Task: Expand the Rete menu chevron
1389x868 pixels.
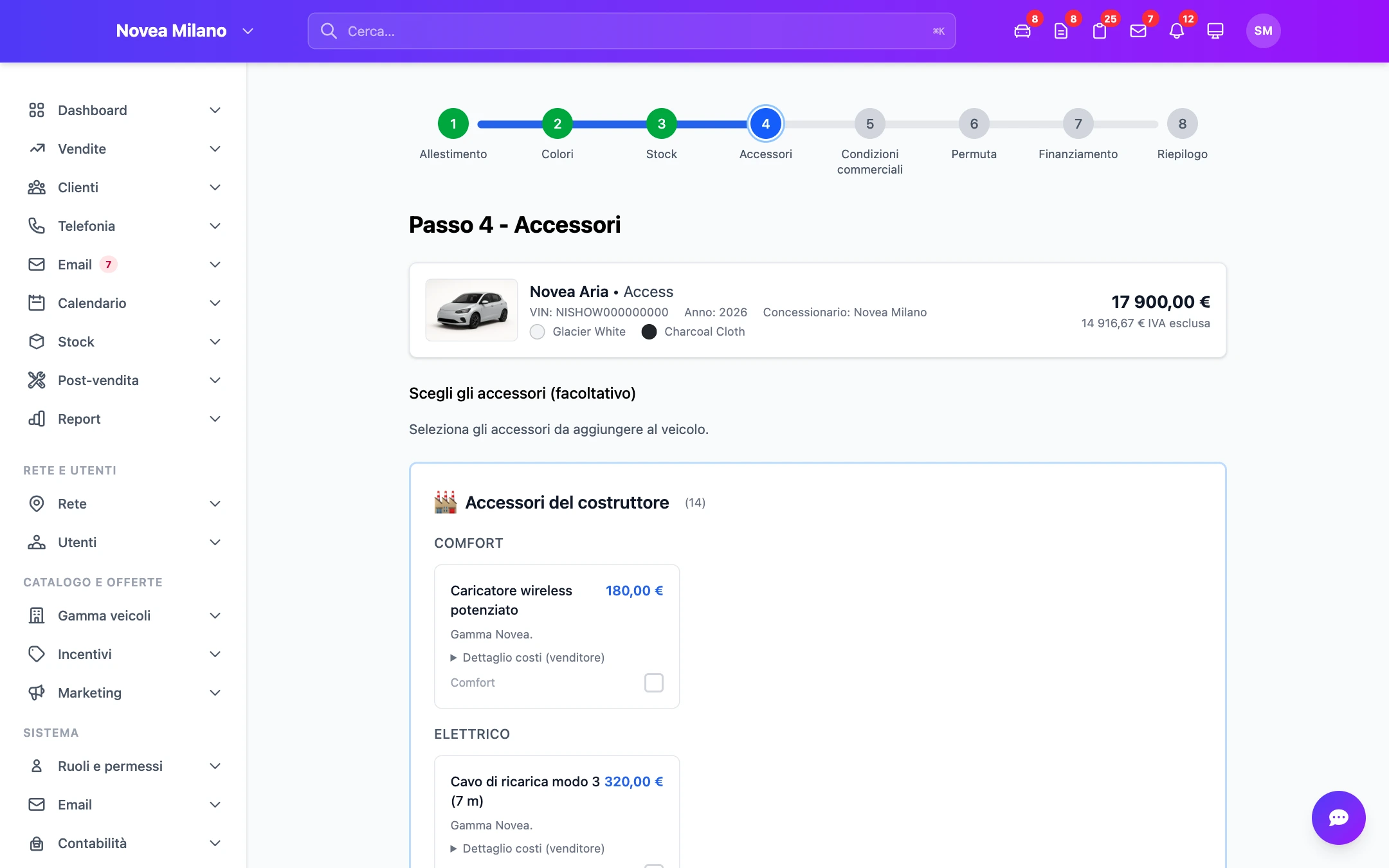Action: coord(215,503)
